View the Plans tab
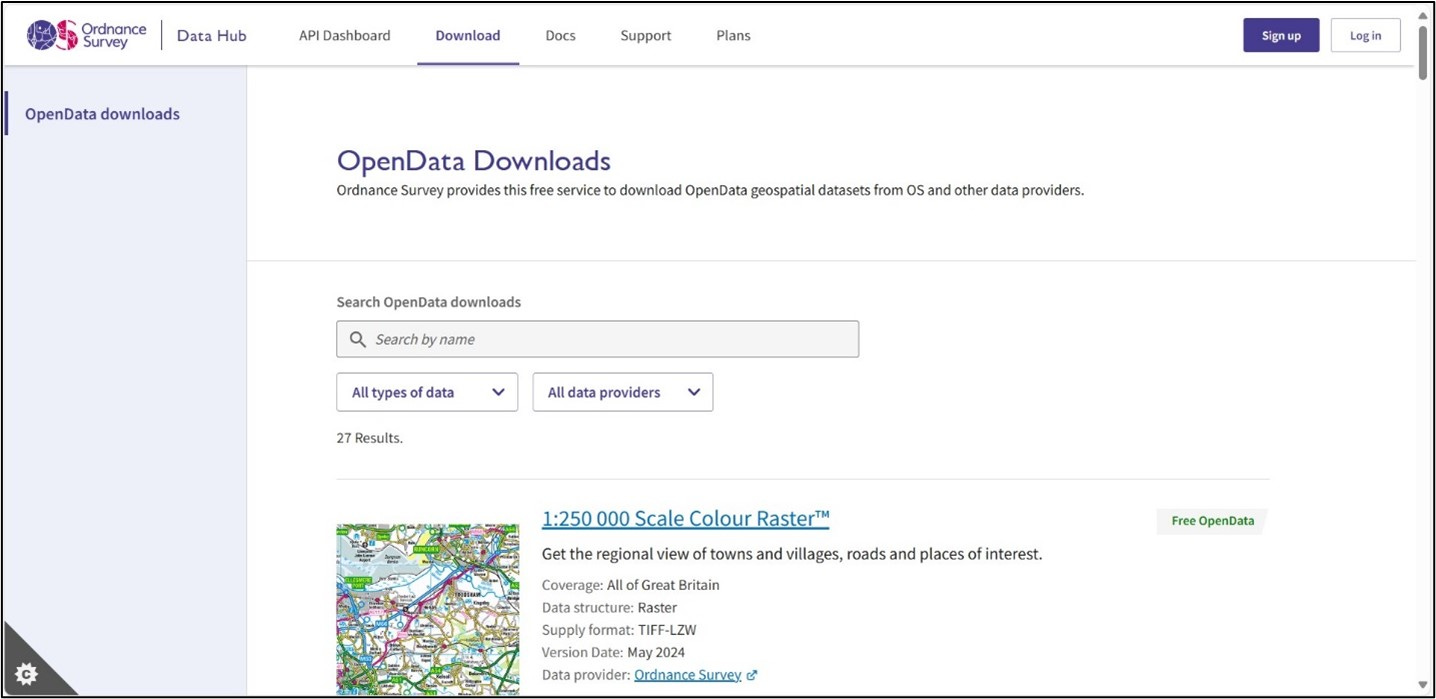Viewport: 1436px width, 699px height. (733, 35)
